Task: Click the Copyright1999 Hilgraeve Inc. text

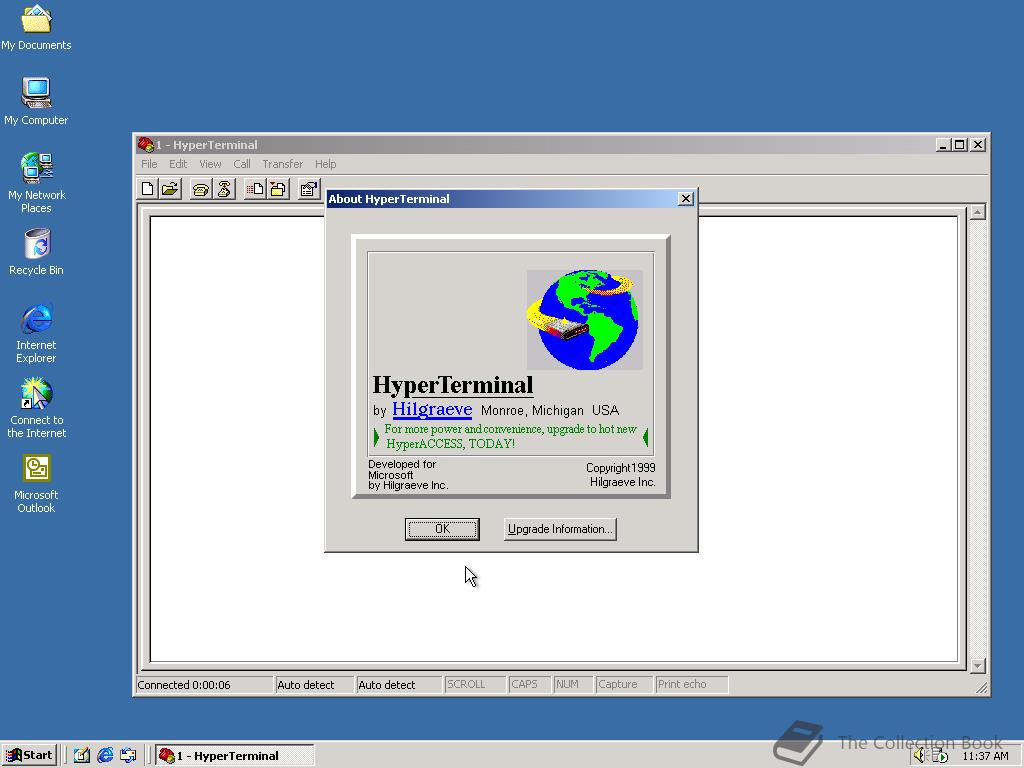Action: [620, 475]
